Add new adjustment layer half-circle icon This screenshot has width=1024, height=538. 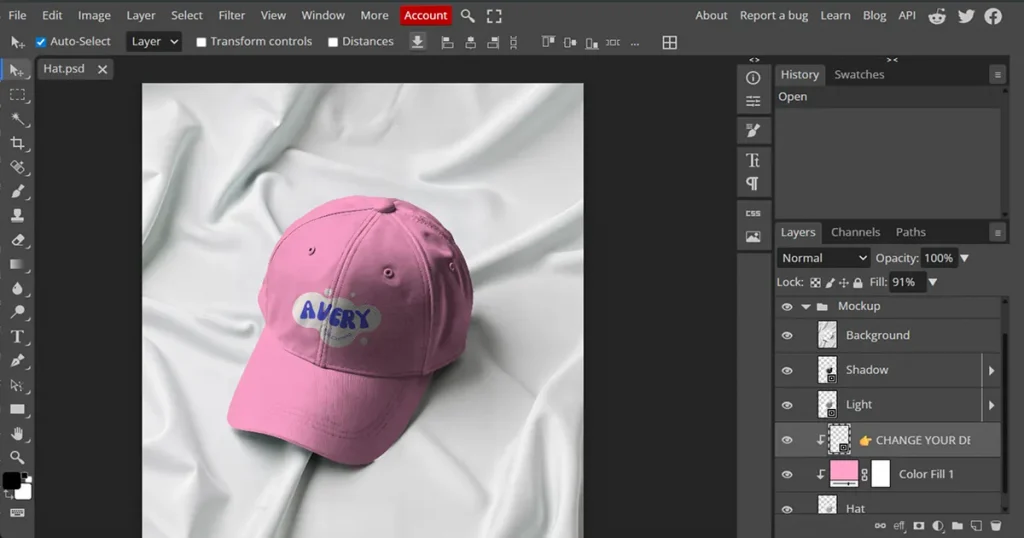point(938,526)
